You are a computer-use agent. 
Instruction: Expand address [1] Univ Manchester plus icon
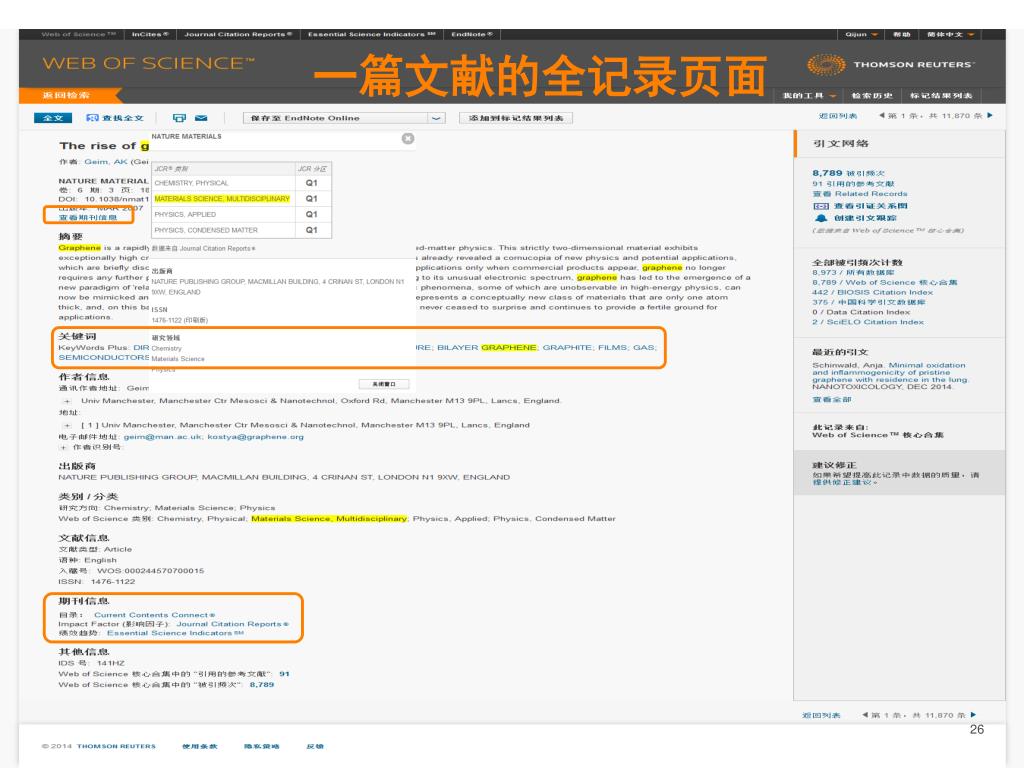click(67, 425)
